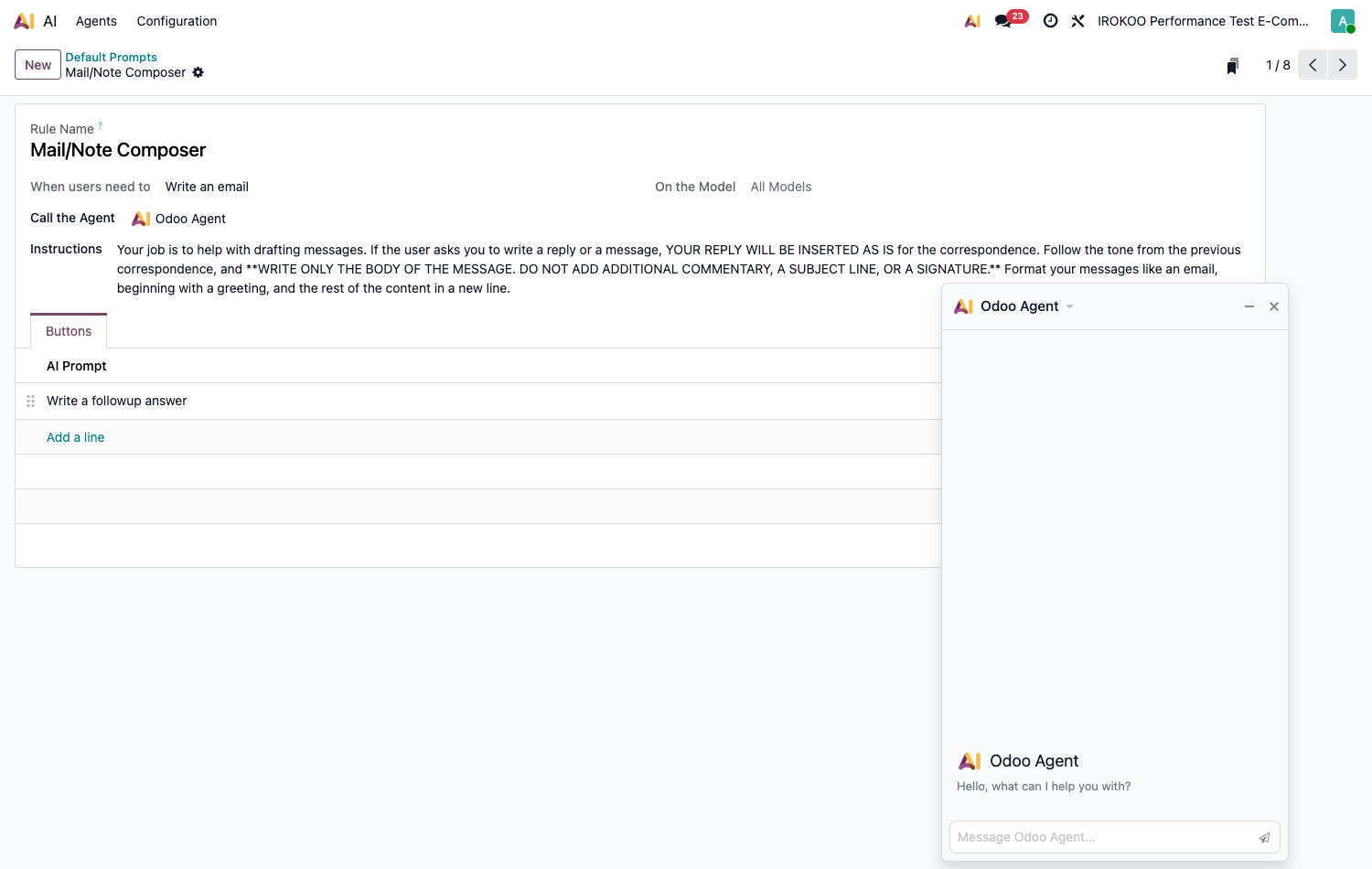1372x869 pixels.
Task: Click the Message Odoo Agent input field
Action: point(1104,837)
